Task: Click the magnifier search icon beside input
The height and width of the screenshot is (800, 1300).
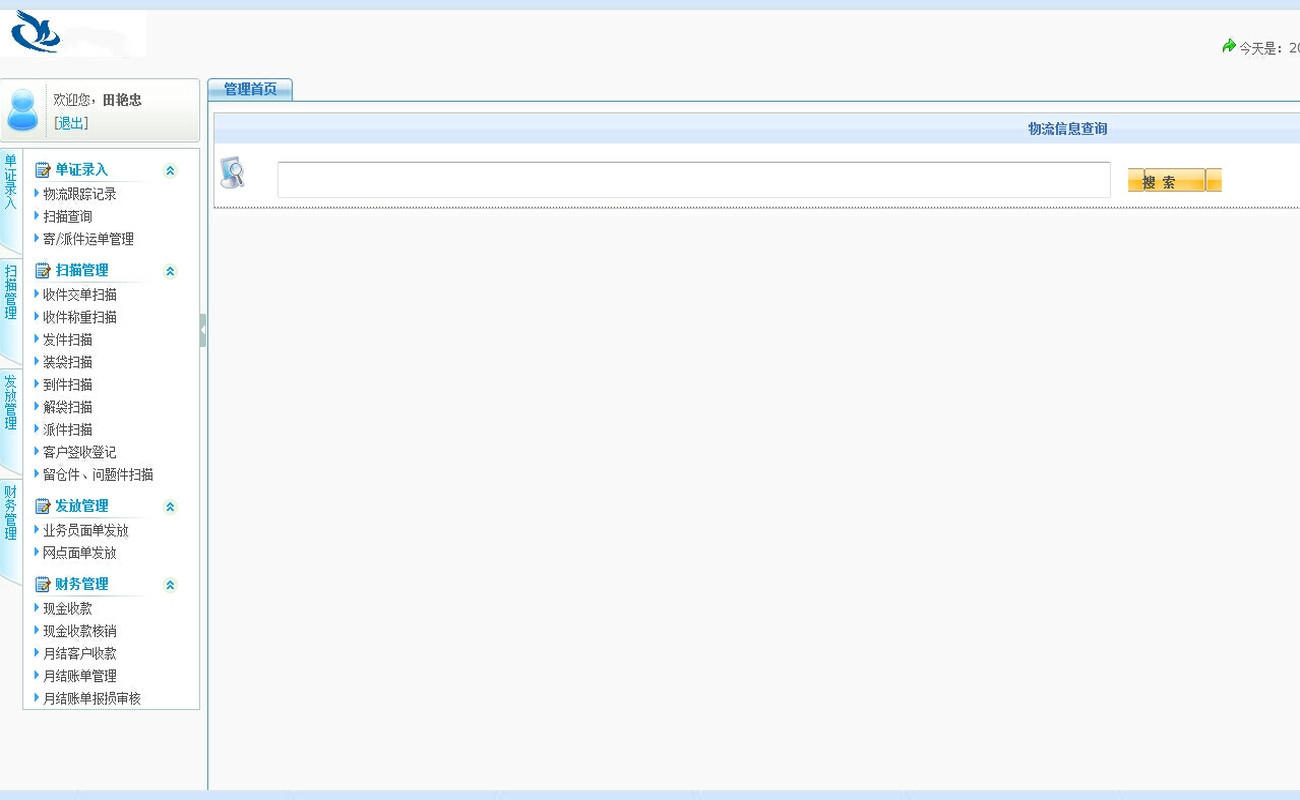Action: 232,173
